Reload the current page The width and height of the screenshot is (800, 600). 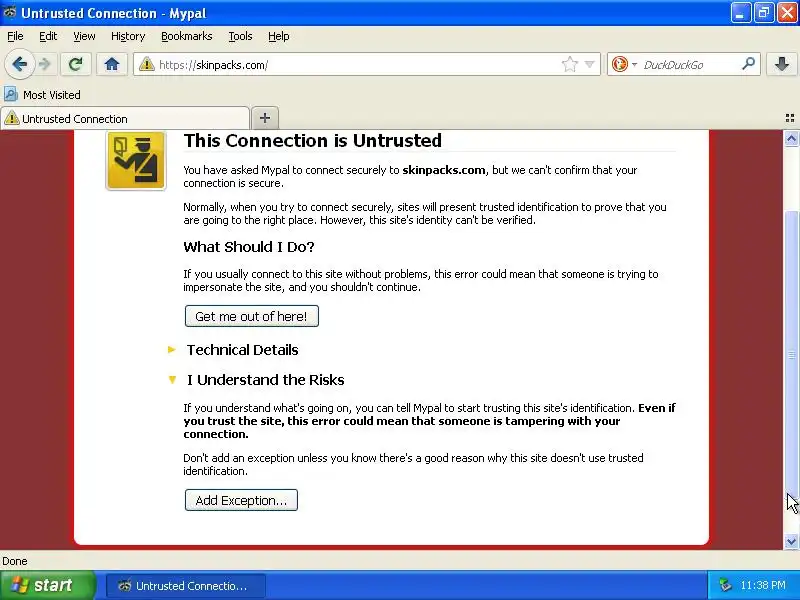coord(76,64)
